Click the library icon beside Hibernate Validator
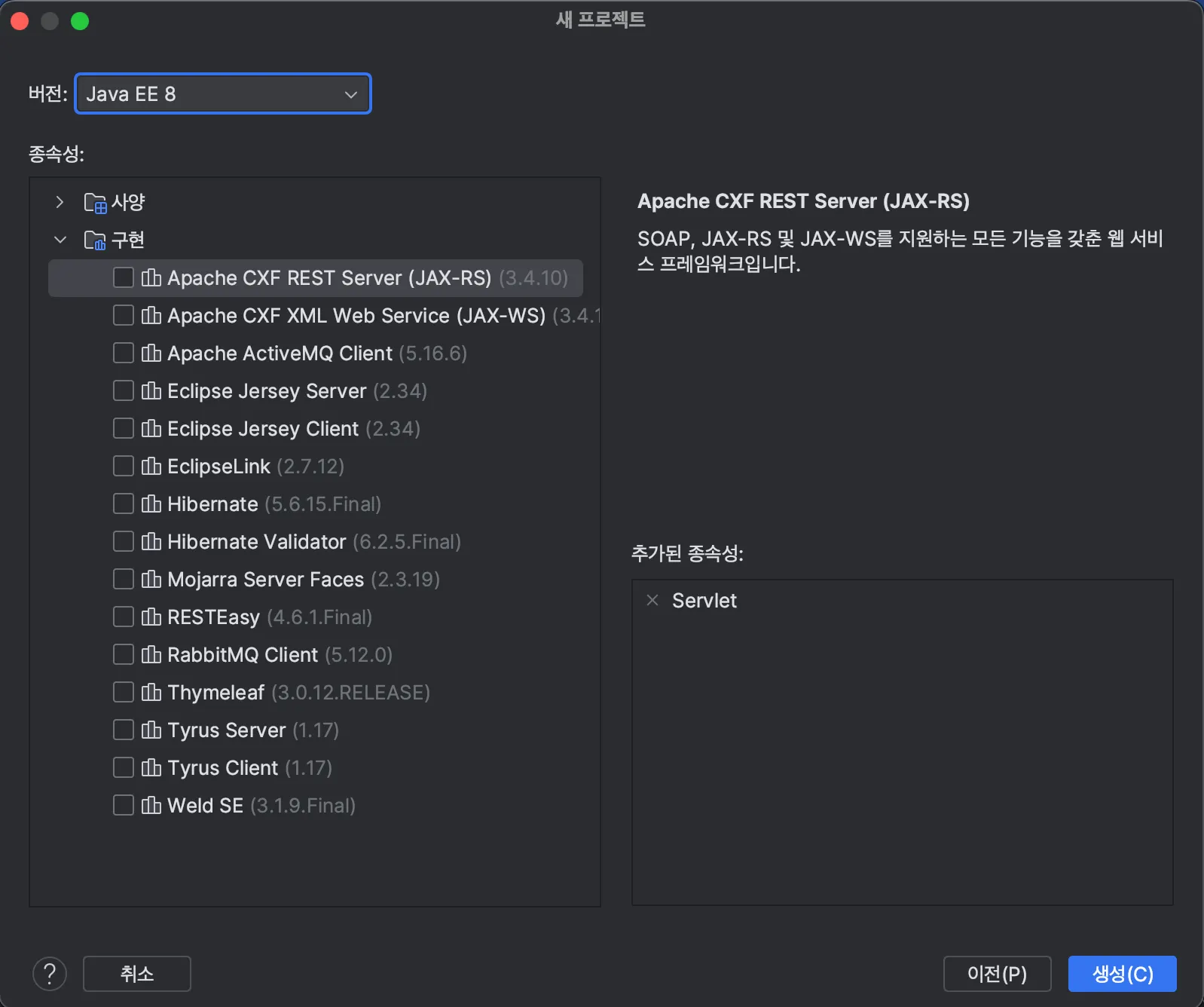 [151, 542]
